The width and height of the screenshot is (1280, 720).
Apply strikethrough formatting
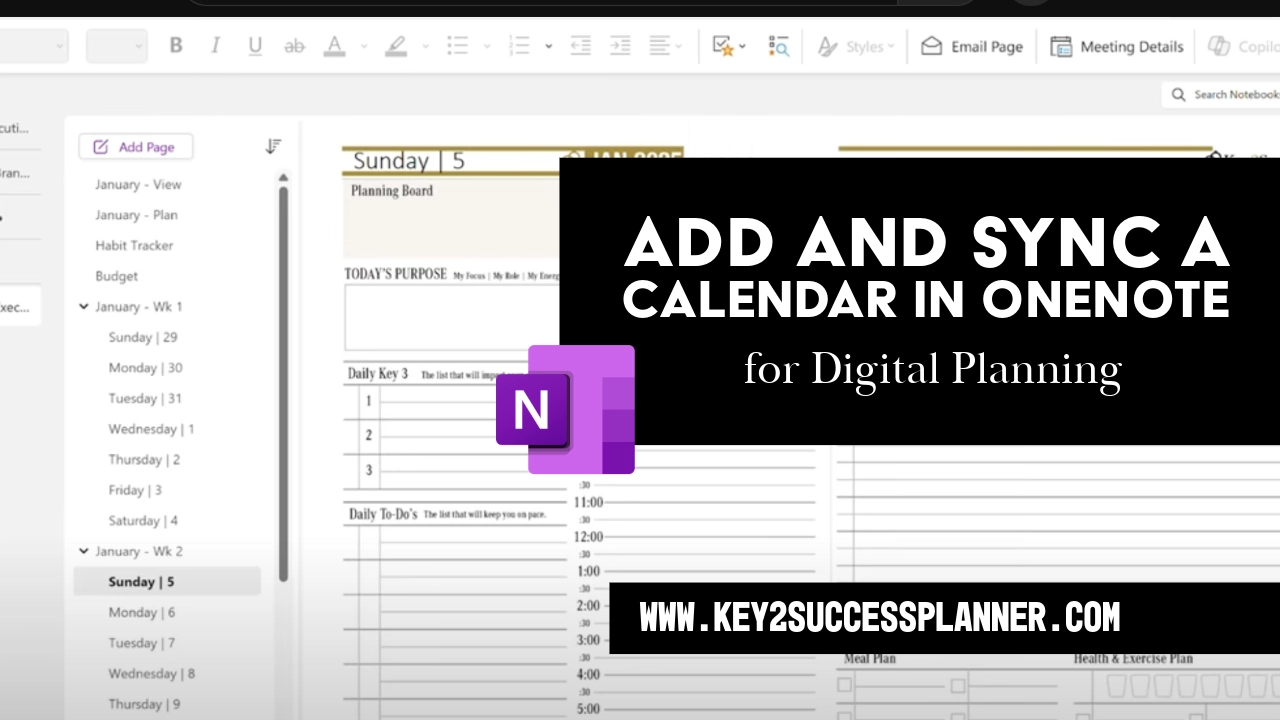294,46
